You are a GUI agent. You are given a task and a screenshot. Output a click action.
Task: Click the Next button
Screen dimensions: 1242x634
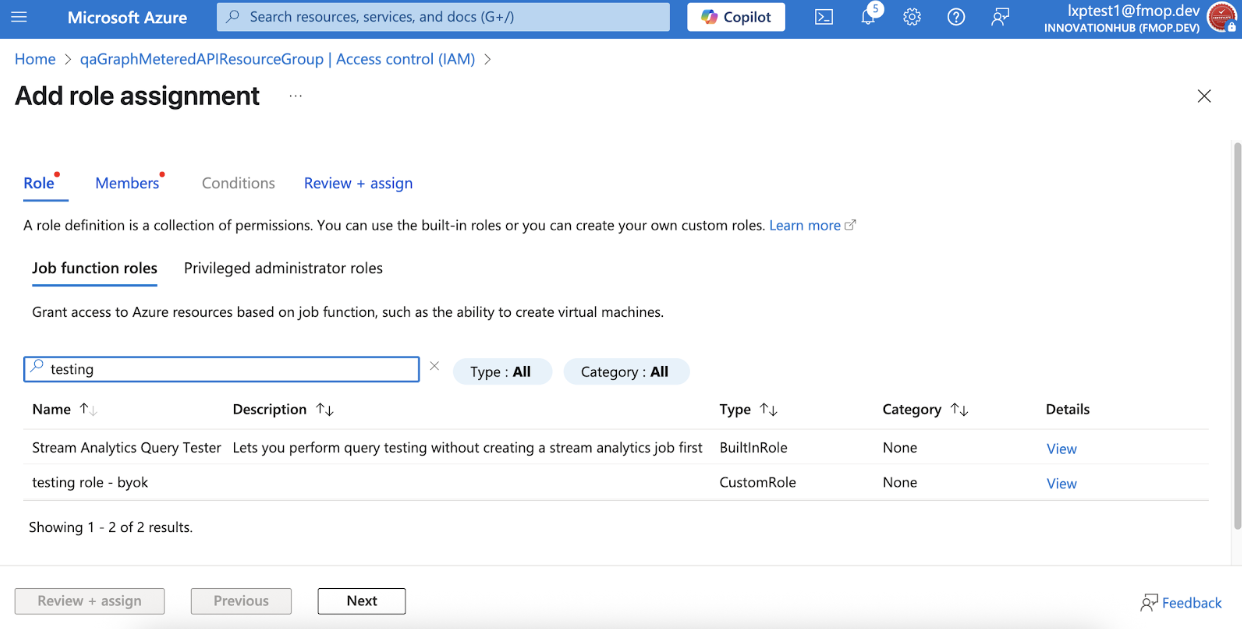point(362,601)
